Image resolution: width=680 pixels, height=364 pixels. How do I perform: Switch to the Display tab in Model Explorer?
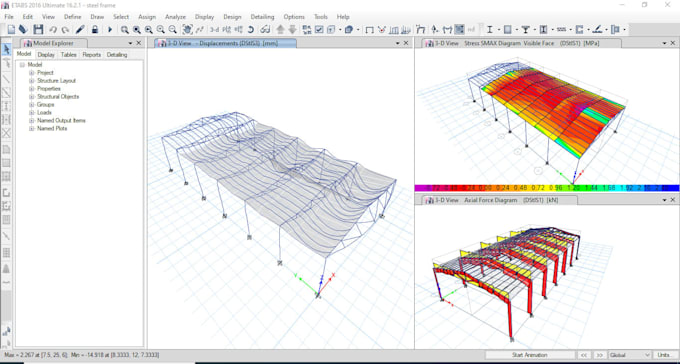46,55
